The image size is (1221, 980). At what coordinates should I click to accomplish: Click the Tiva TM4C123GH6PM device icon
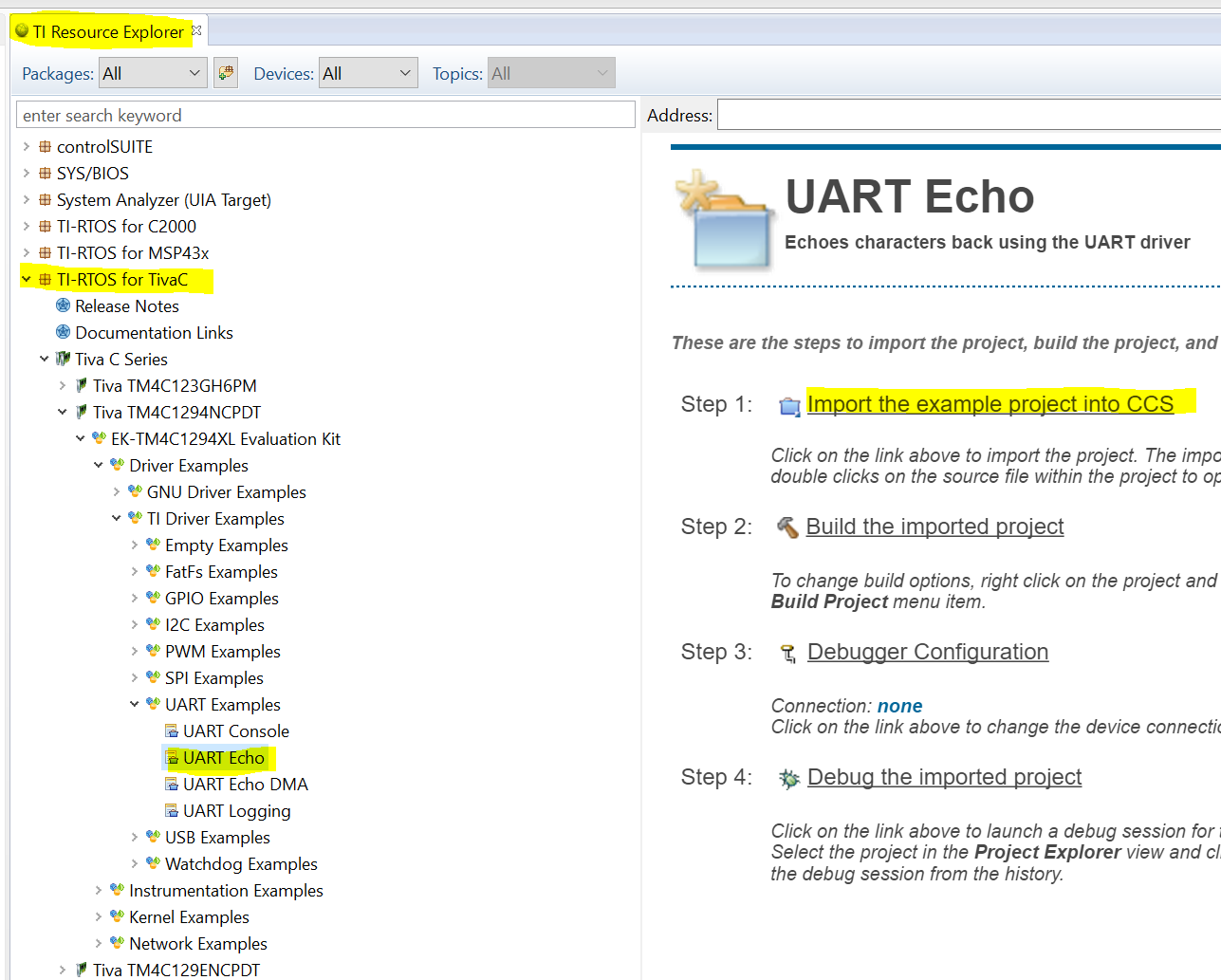(x=82, y=385)
